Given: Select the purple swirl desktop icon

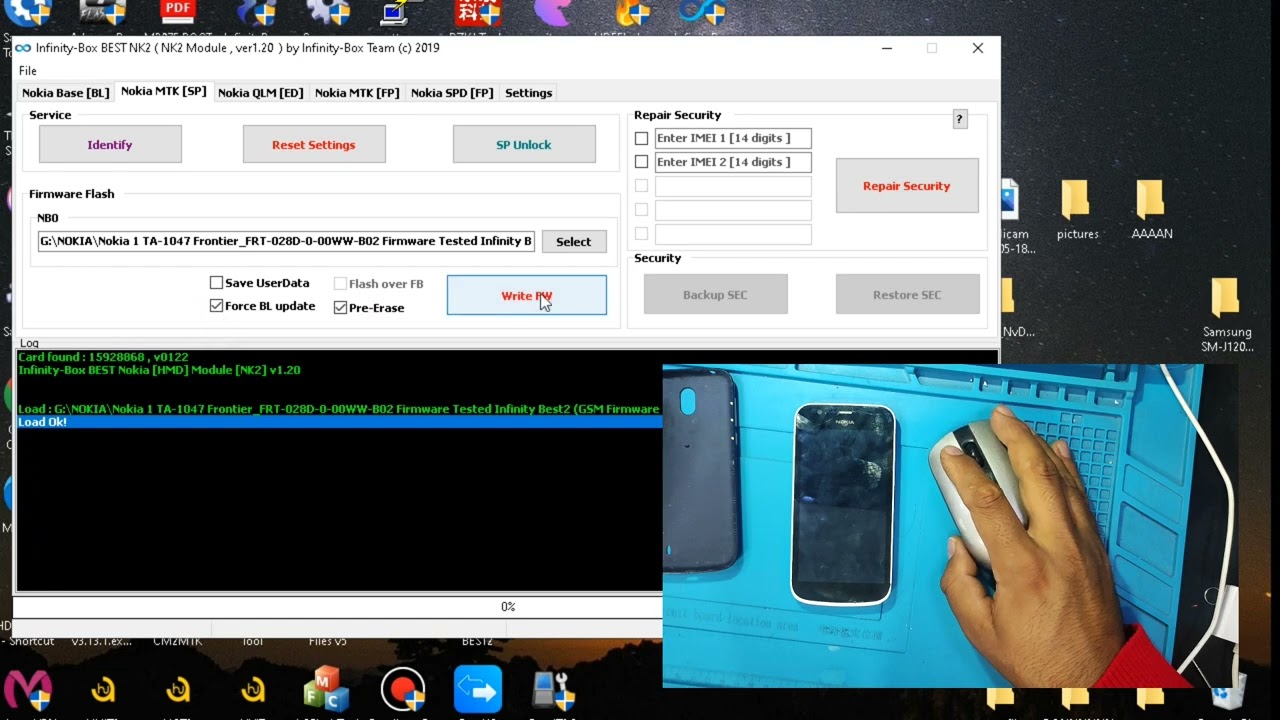Looking at the screenshot, I should click(553, 12).
